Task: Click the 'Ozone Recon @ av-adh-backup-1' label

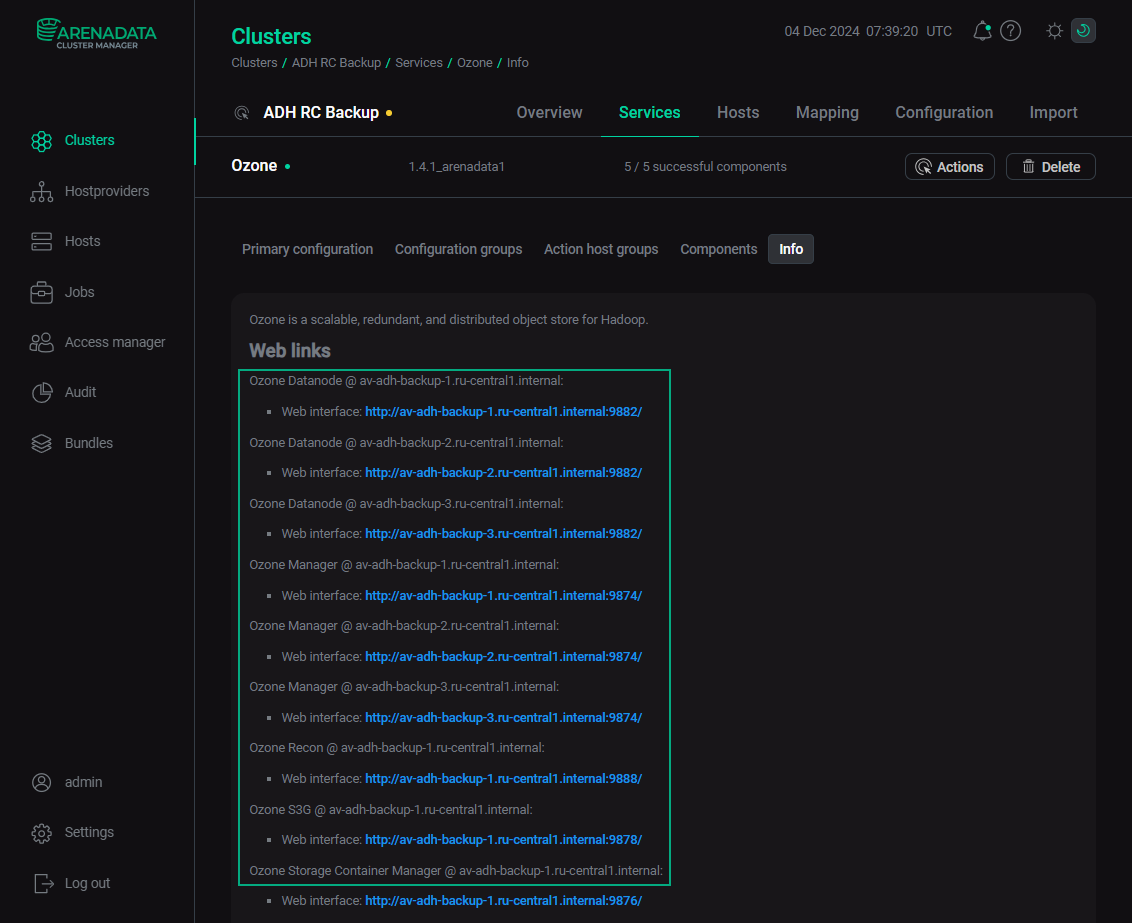Action: (x=396, y=748)
